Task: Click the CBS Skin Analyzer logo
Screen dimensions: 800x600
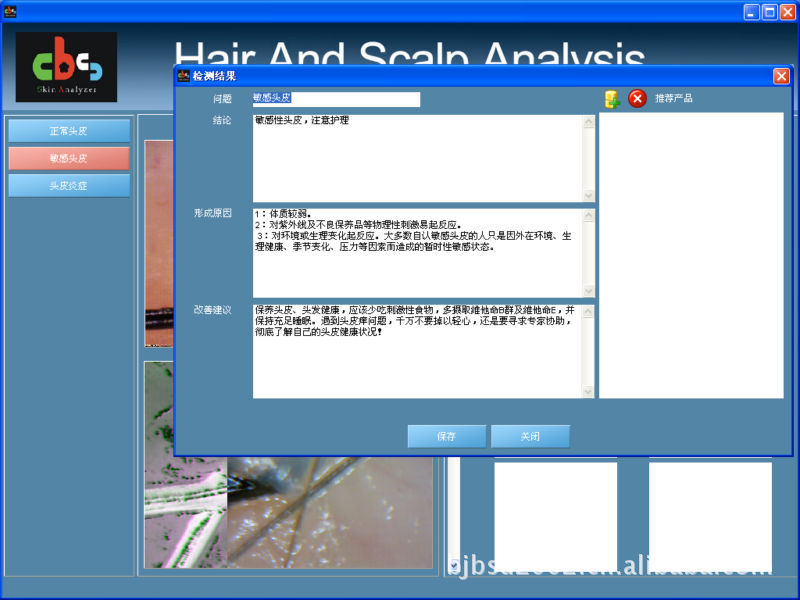Action: (x=66, y=67)
